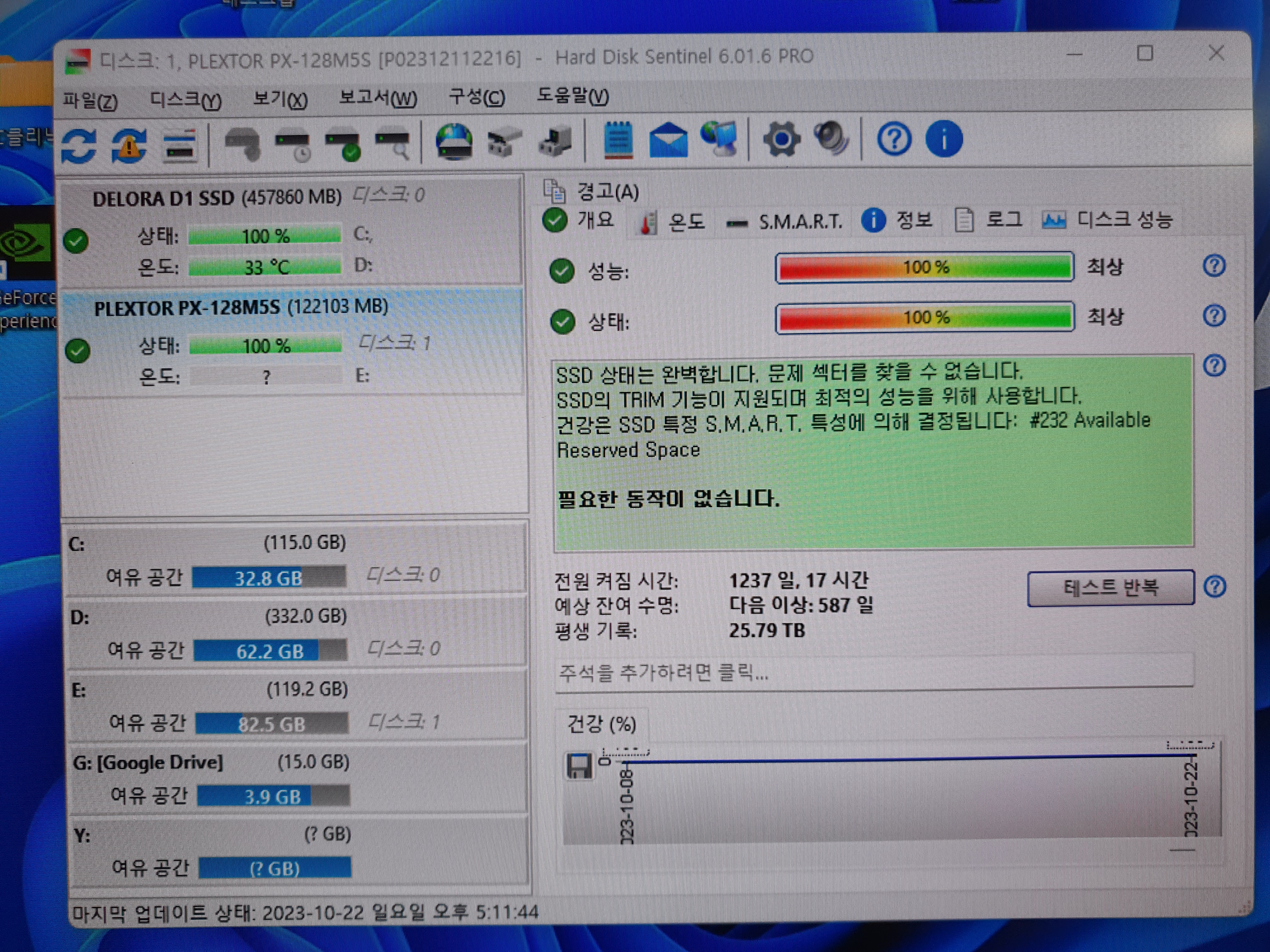1270x952 pixels.
Task: Click the D: 62.2 GB free space bar
Action: point(270,651)
